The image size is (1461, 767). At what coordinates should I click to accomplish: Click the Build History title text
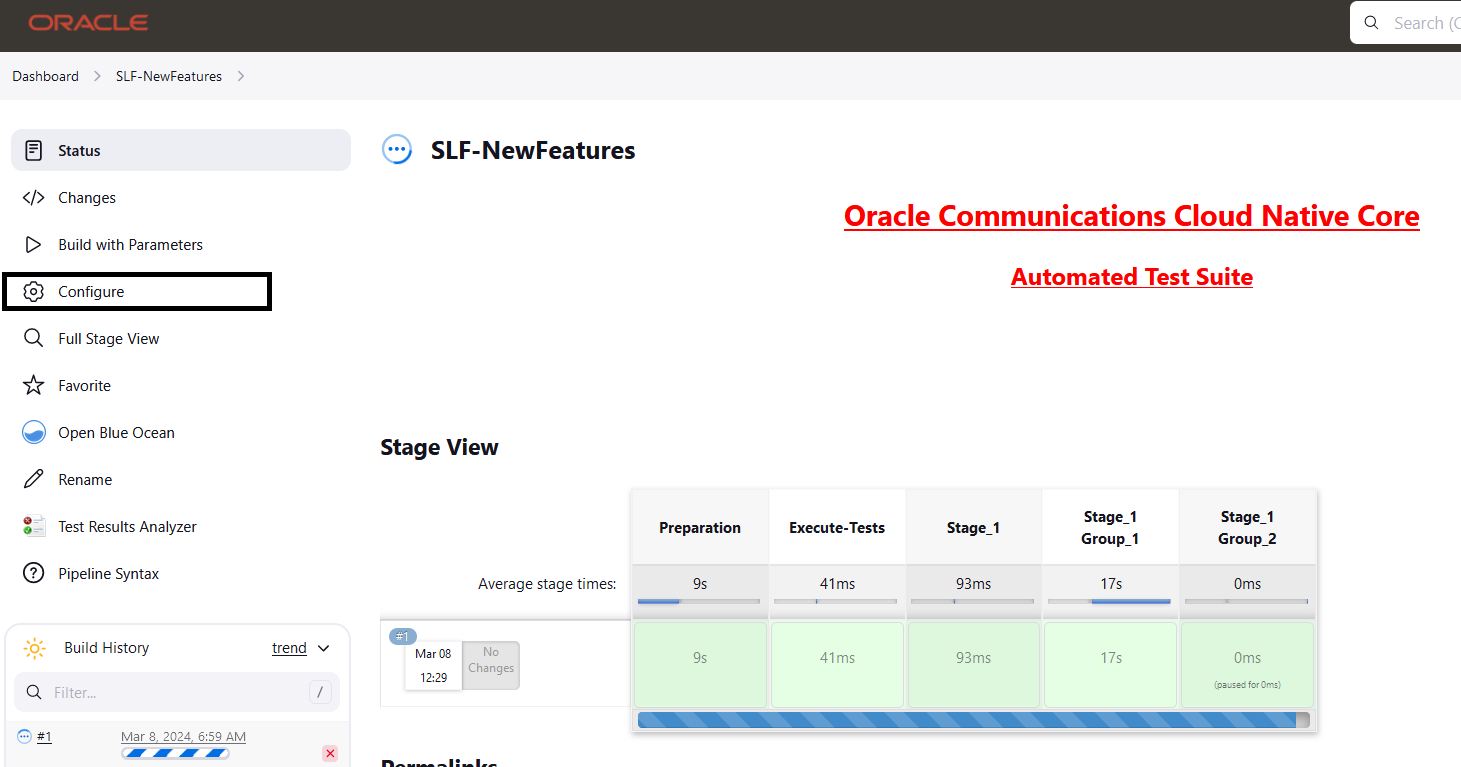106,648
